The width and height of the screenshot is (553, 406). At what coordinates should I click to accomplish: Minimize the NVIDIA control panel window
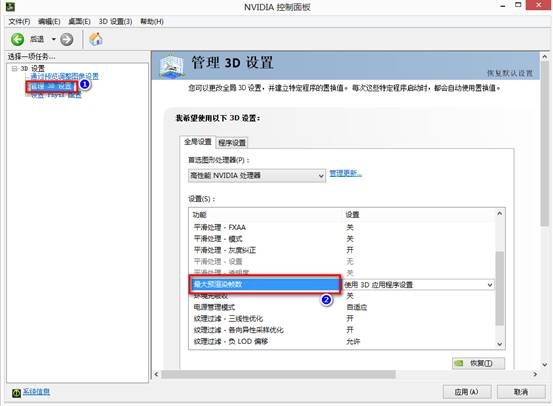point(503,6)
